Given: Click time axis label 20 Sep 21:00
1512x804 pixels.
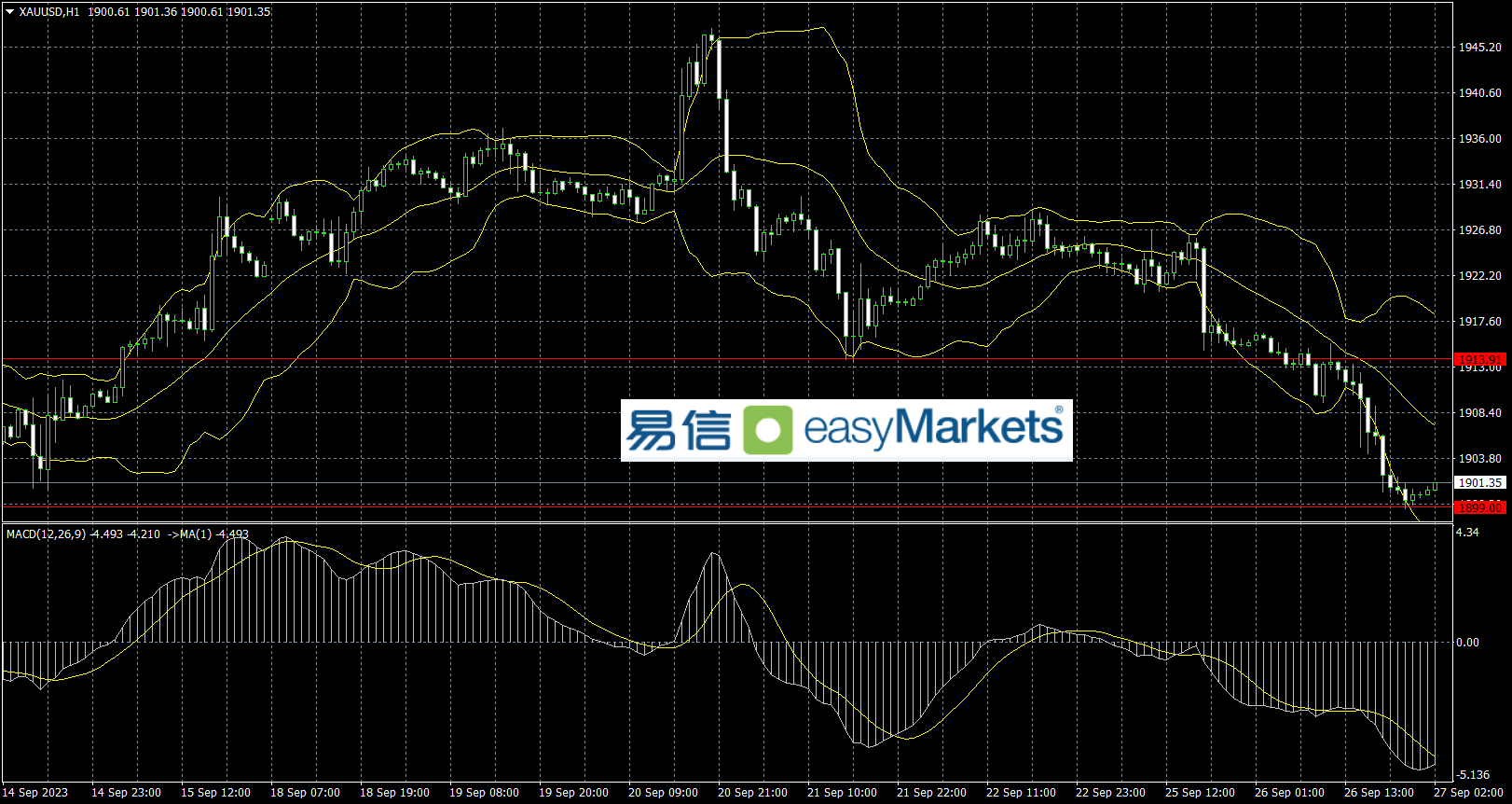Looking at the screenshot, I should tap(752, 793).
